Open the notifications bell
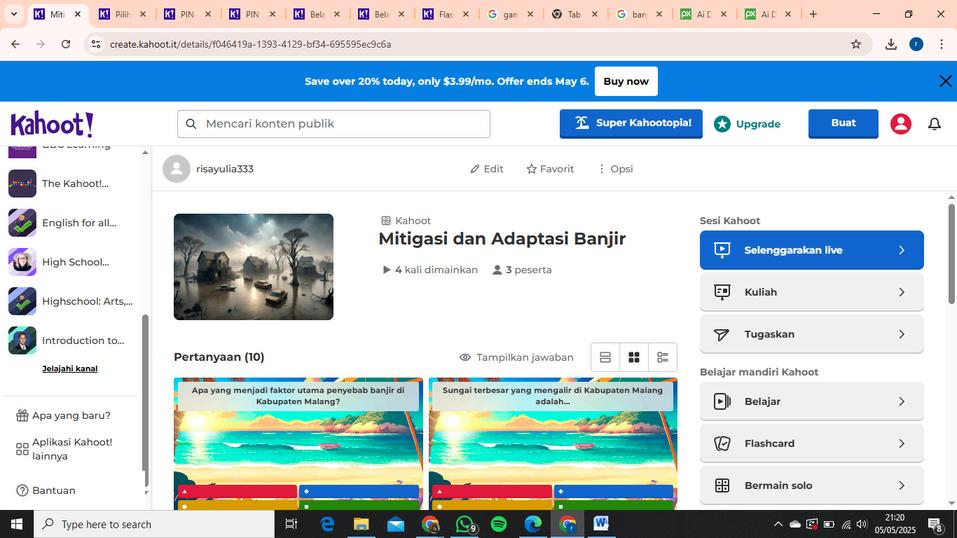The height and width of the screenshot is (538, 957). point(934,124)
